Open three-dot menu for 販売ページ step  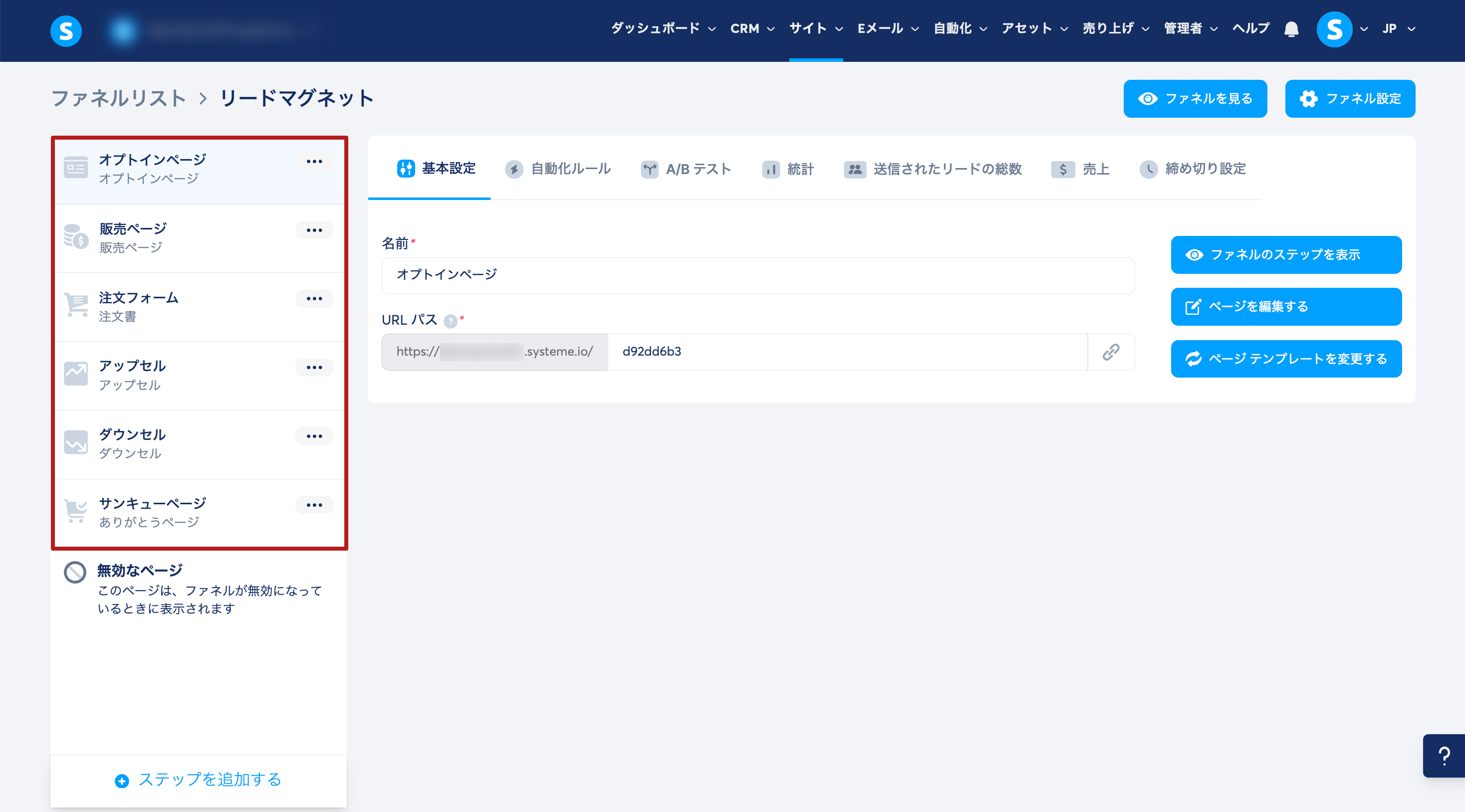[x=314, y=230]
